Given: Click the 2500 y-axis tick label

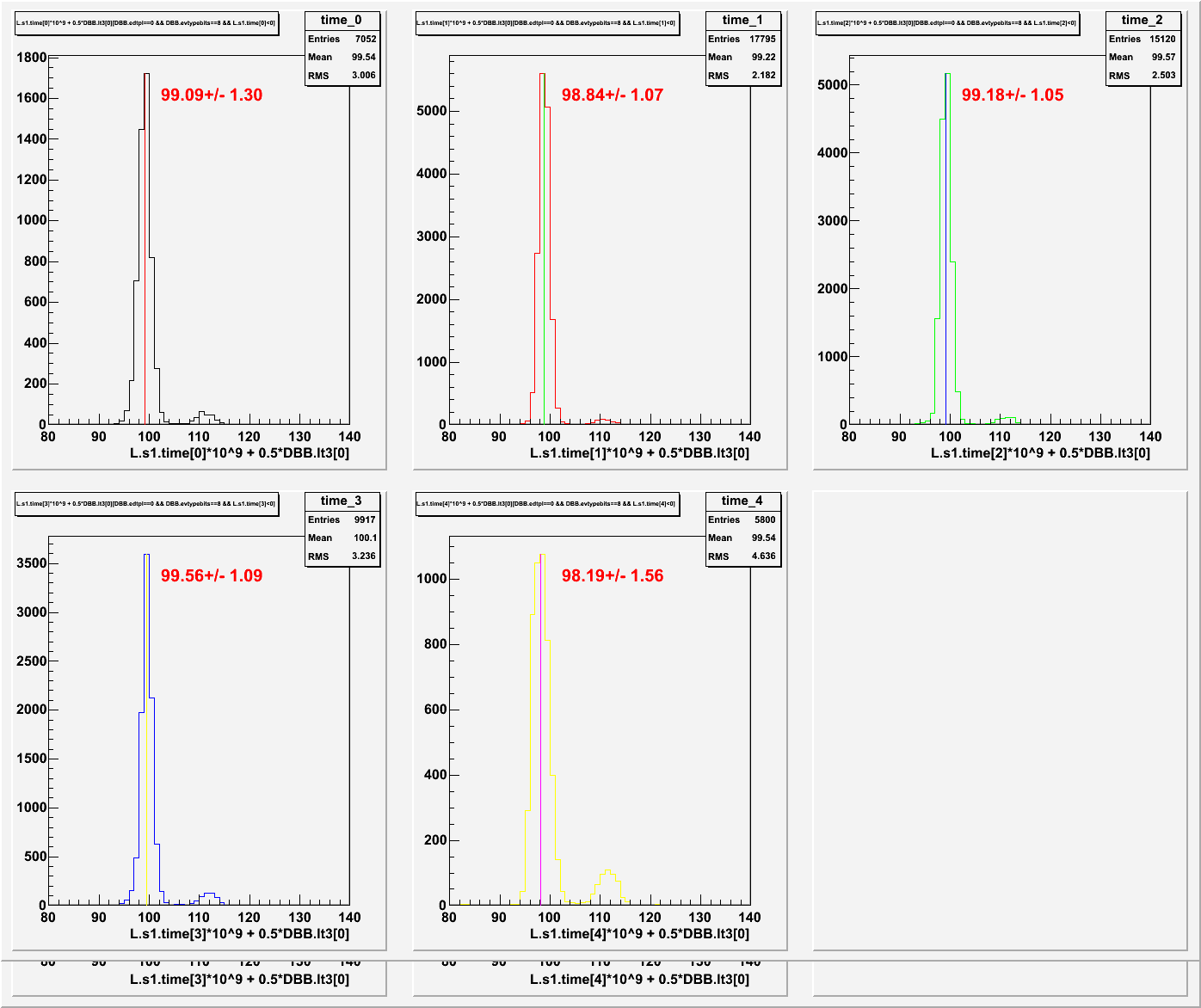Looking at the screenshot, I should pos(32,661).
